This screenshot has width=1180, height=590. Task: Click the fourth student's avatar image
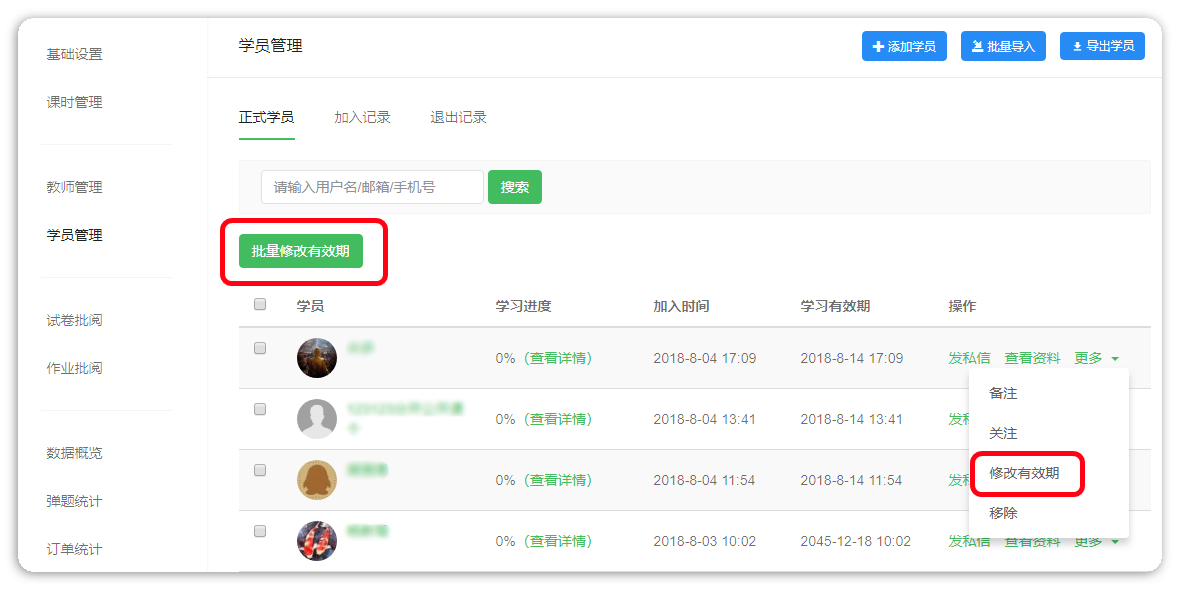(317, 541)
